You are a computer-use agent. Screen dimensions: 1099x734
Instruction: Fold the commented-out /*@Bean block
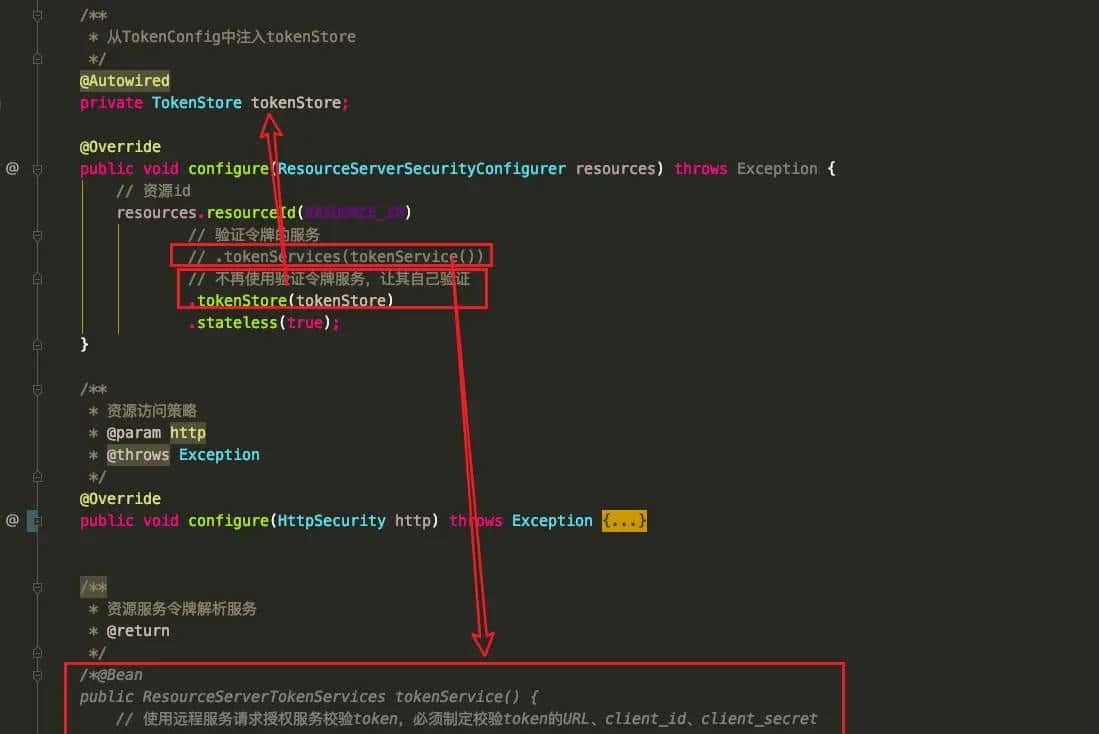point(37,675)
